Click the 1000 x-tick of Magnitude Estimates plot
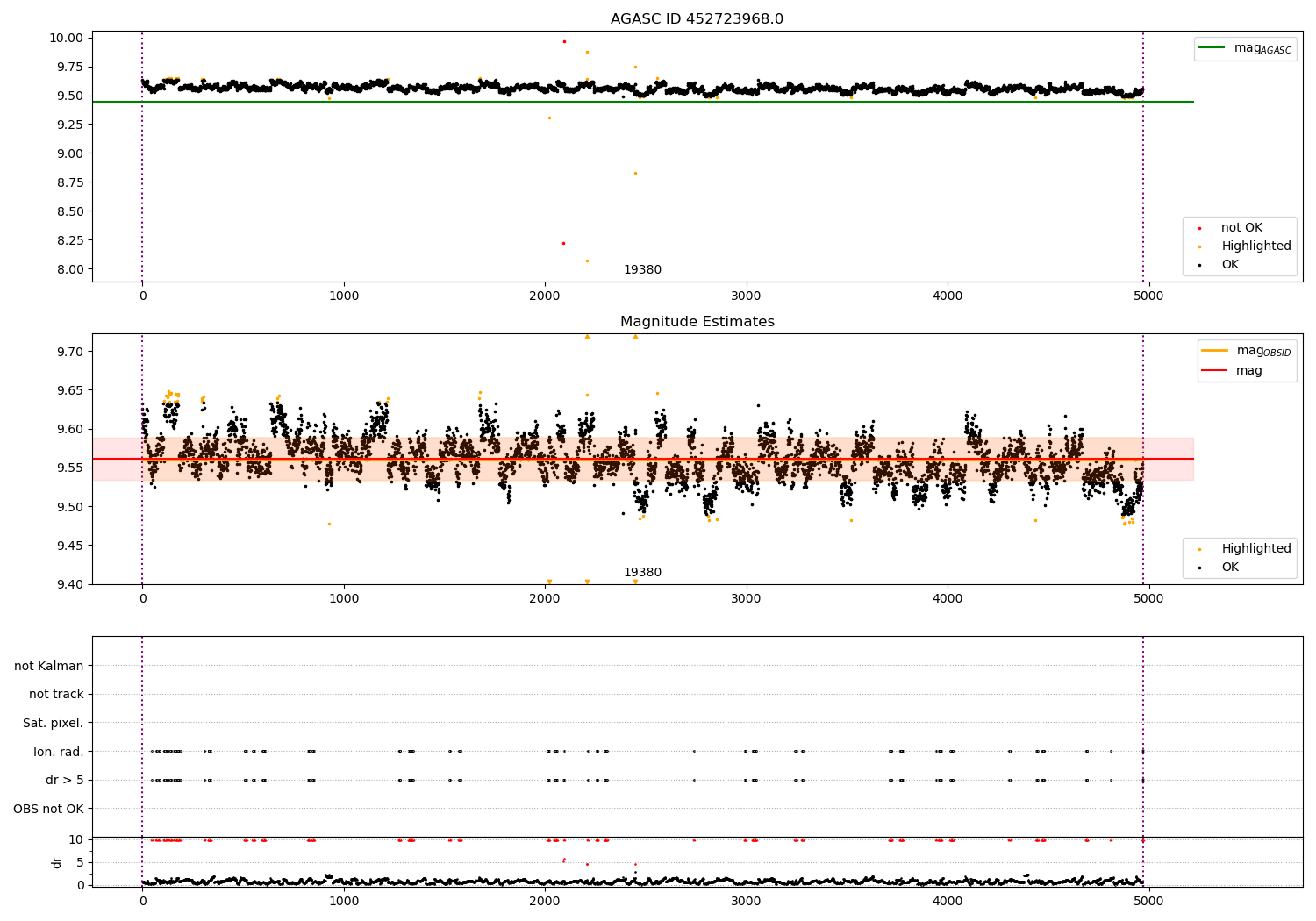The height and width of the screenshot is (921, 1316). (343, 599)
